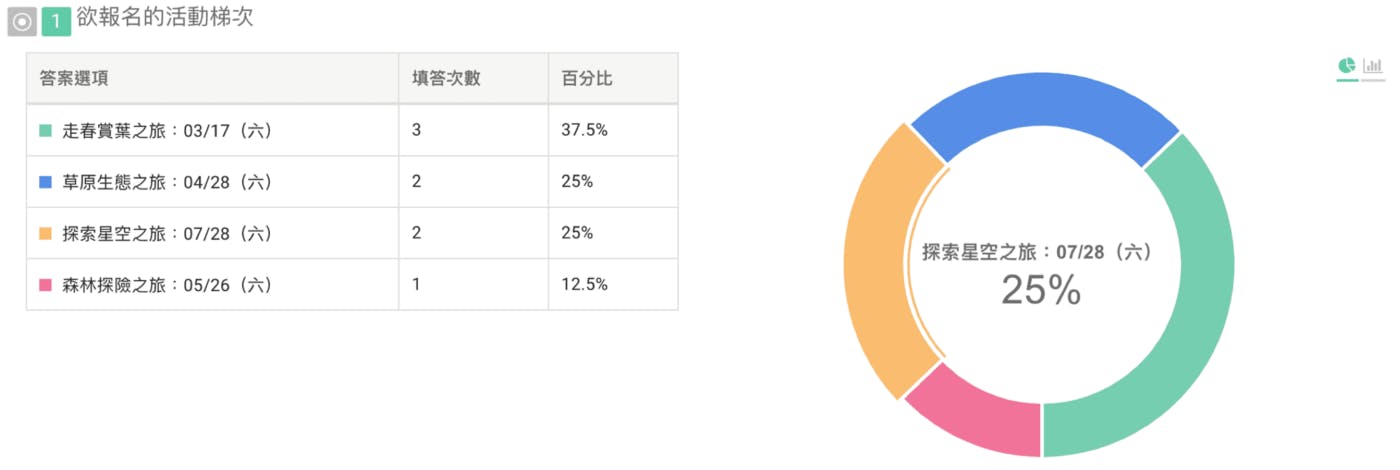Switch to bar chart view
Screen dimensions: 1400x470
click(x=1373, y=66)
